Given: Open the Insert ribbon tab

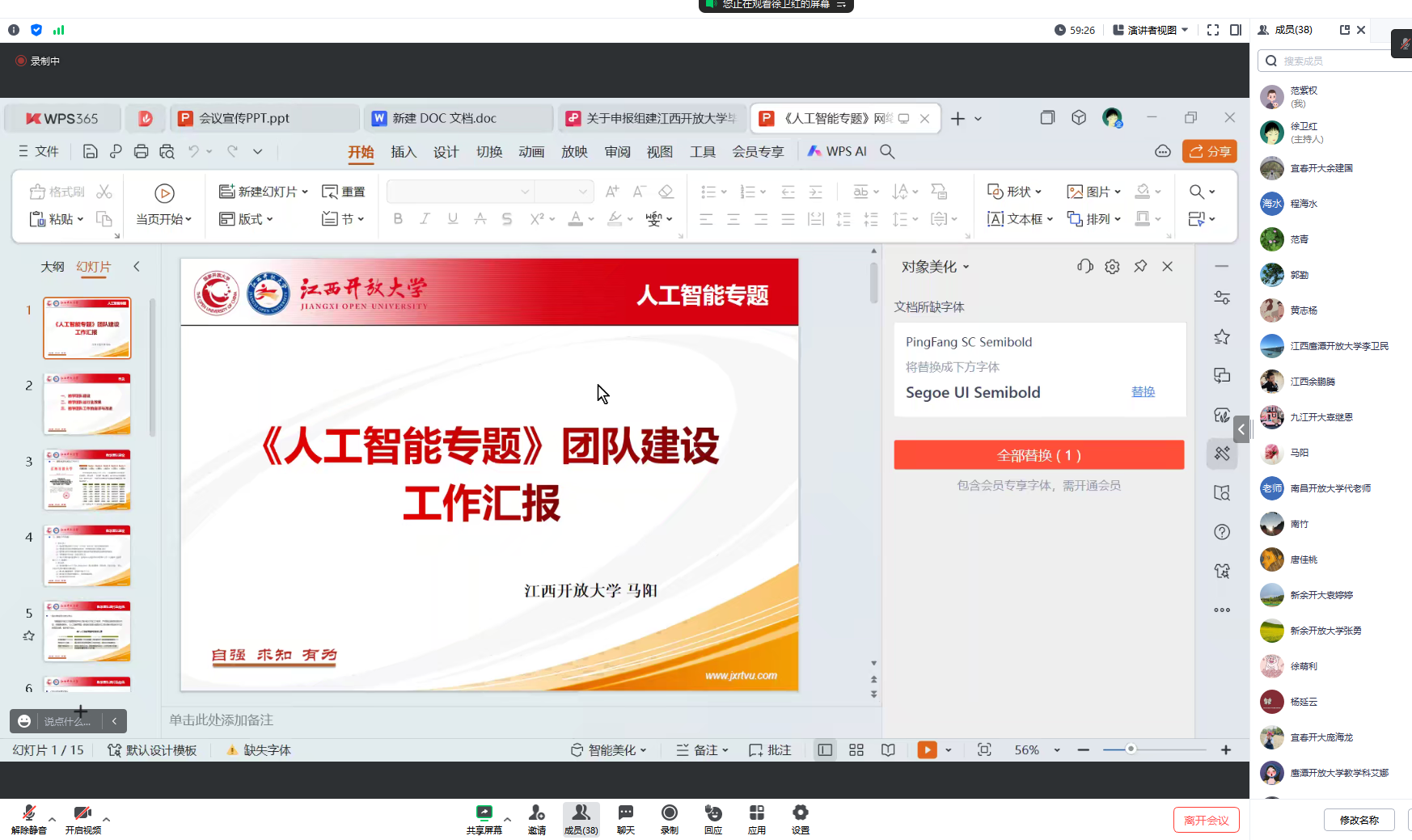Looking at the screenshot, I should pos(404,152).
